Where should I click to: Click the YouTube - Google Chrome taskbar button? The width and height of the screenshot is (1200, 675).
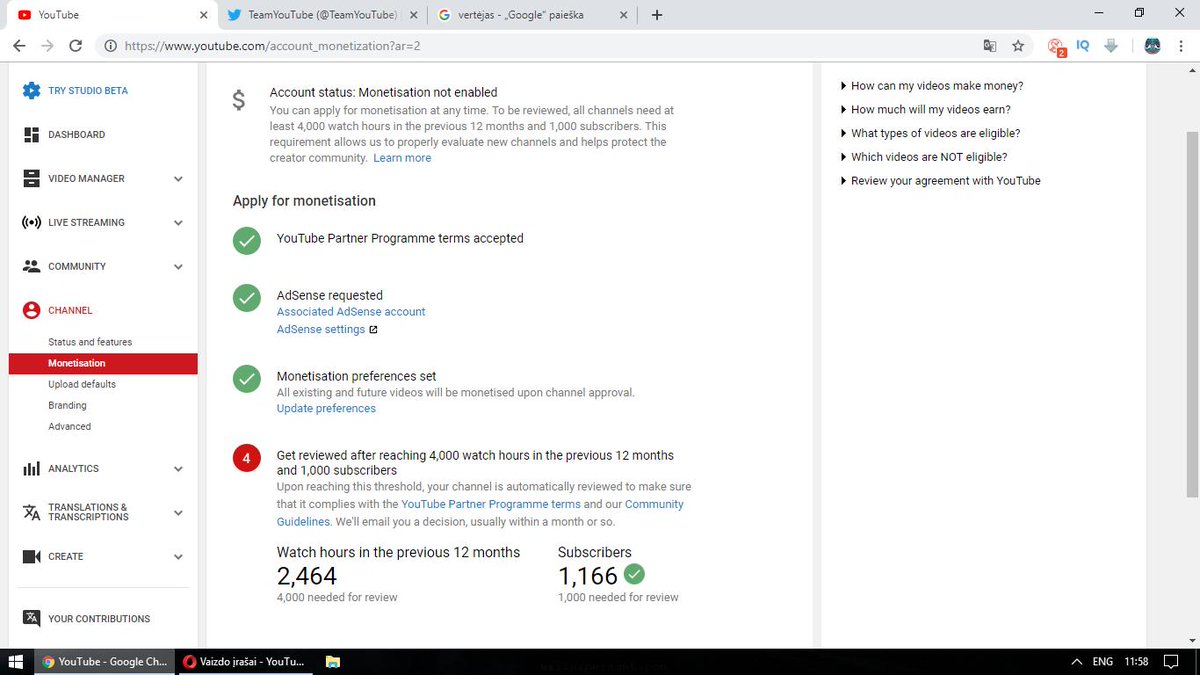[x=105, y=661]
